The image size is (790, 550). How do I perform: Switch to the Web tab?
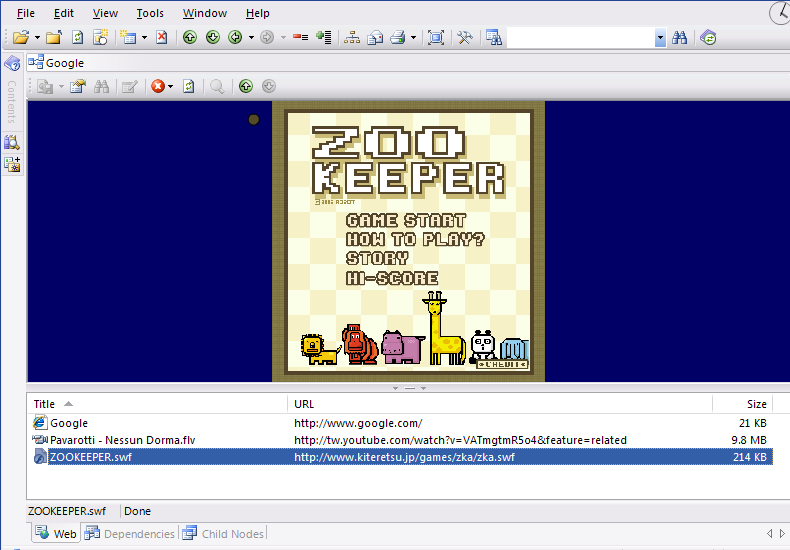(56, 533)
